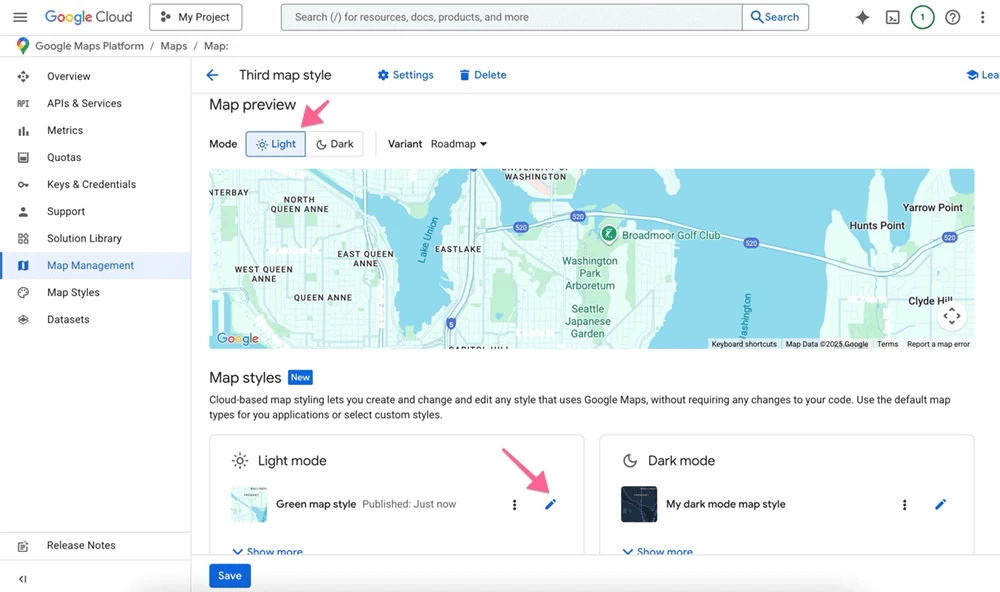This screenshot has height=592, width=1000.
Task: Open Map Styles in the sidebar
Action: (x=73, y=293)
